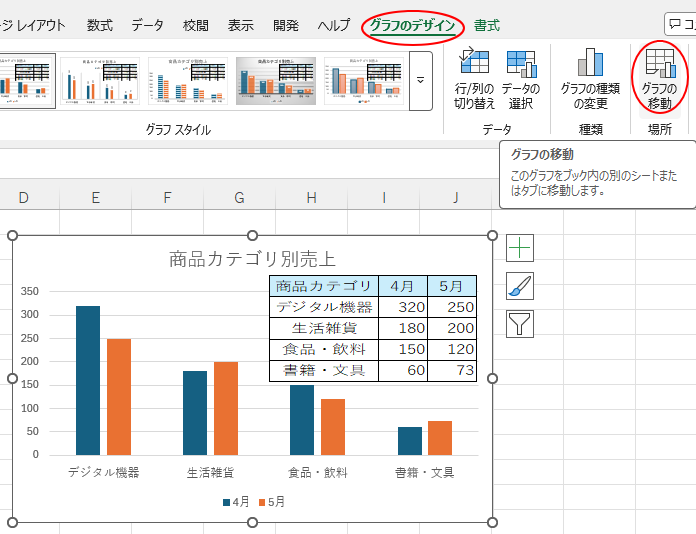
Task: Click table header cell 商品カテゴリ
Action: [x=324, y=286]
